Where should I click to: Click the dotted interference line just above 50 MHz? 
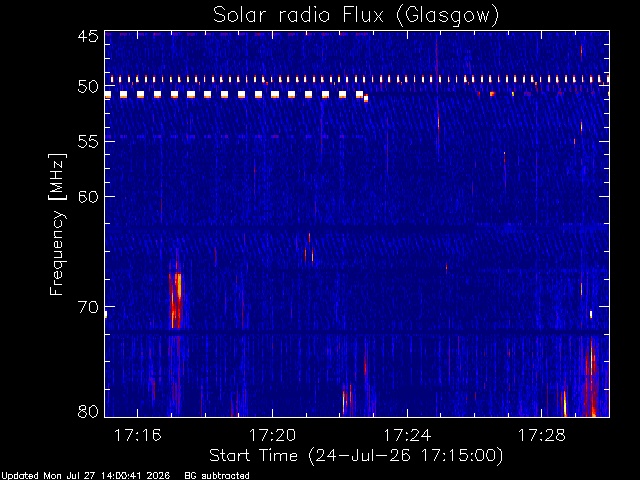coord(357,79)
